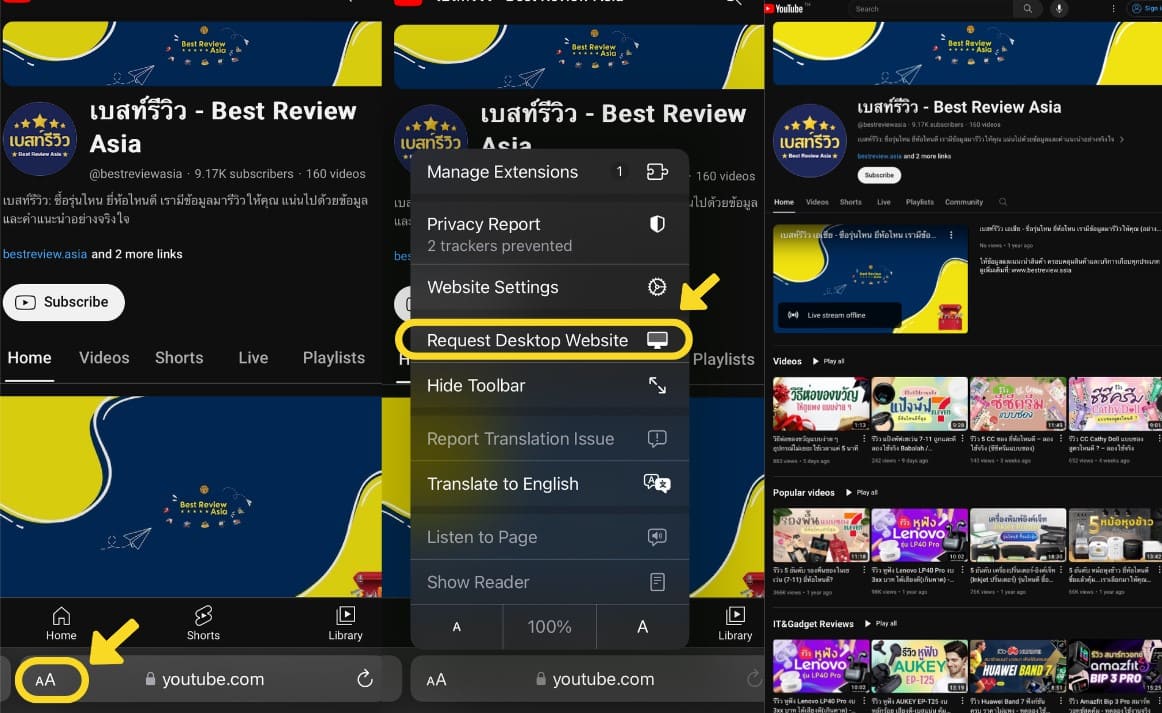Select the Home channel tab in left panel

click(30, 358)
